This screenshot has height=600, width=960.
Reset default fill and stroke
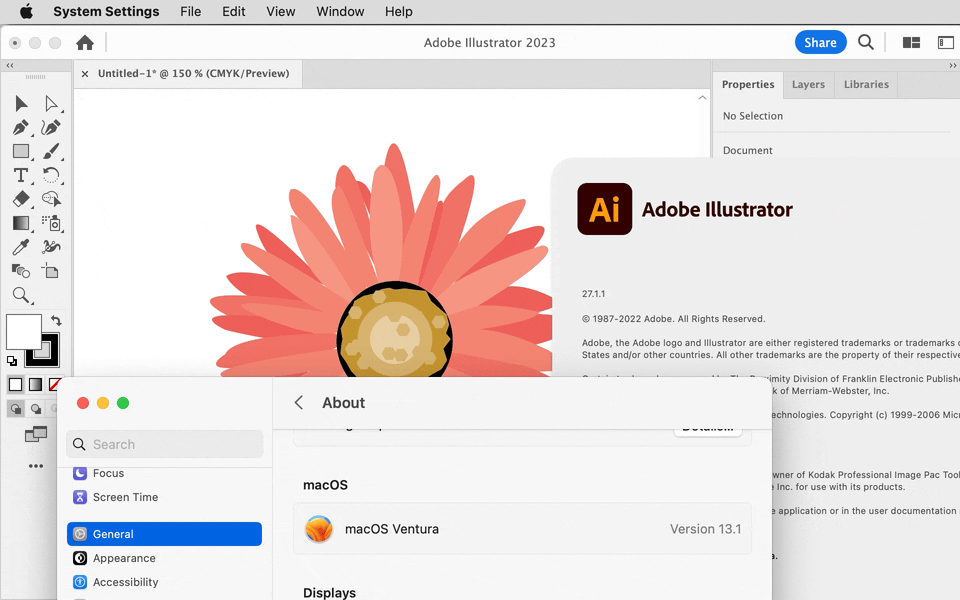pos(12,361)
